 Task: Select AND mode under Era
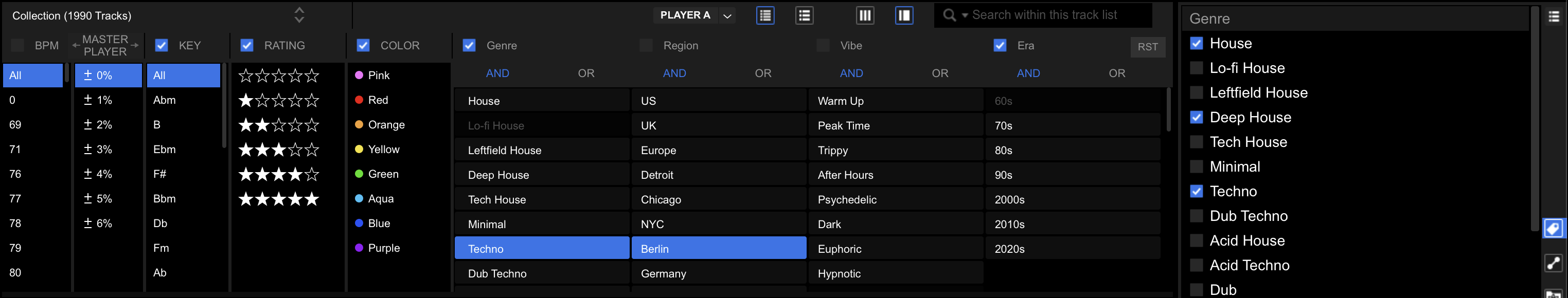pyautogui.click(x=1028, y=73)
